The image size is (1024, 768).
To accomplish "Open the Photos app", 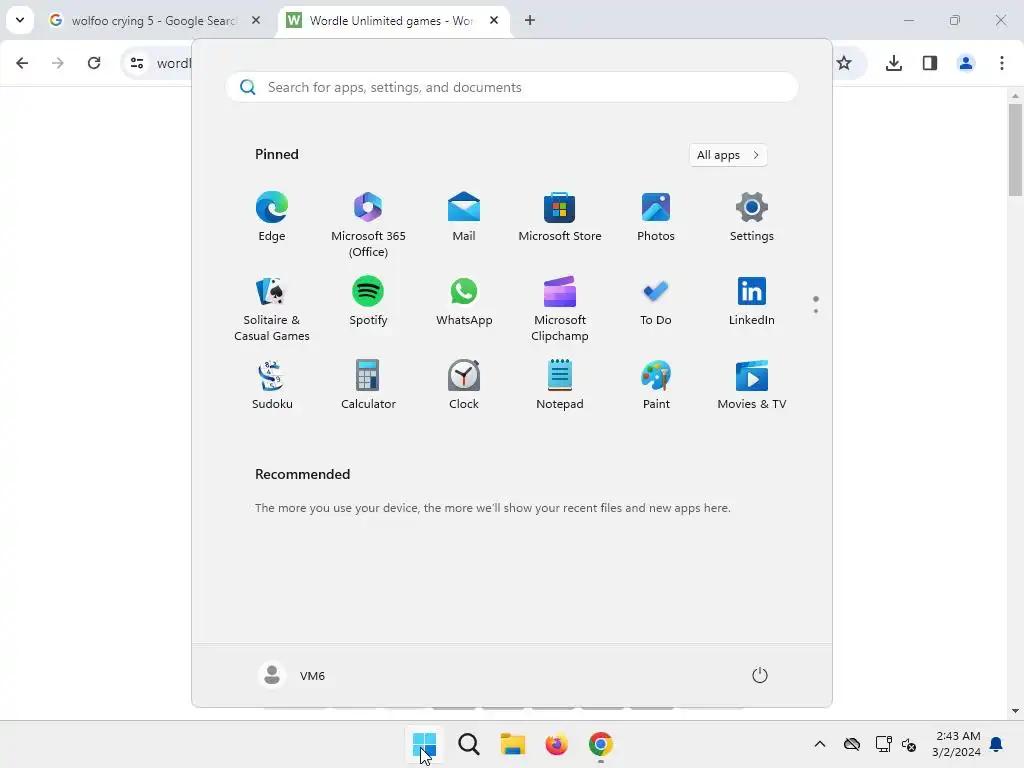I will [656, 217].
